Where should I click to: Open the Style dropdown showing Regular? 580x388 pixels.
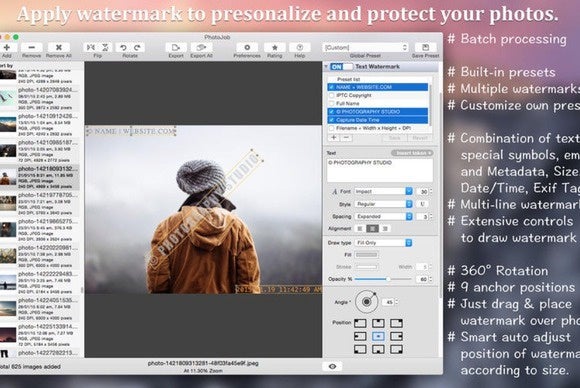pyautogui.click(x=383, y=204)
